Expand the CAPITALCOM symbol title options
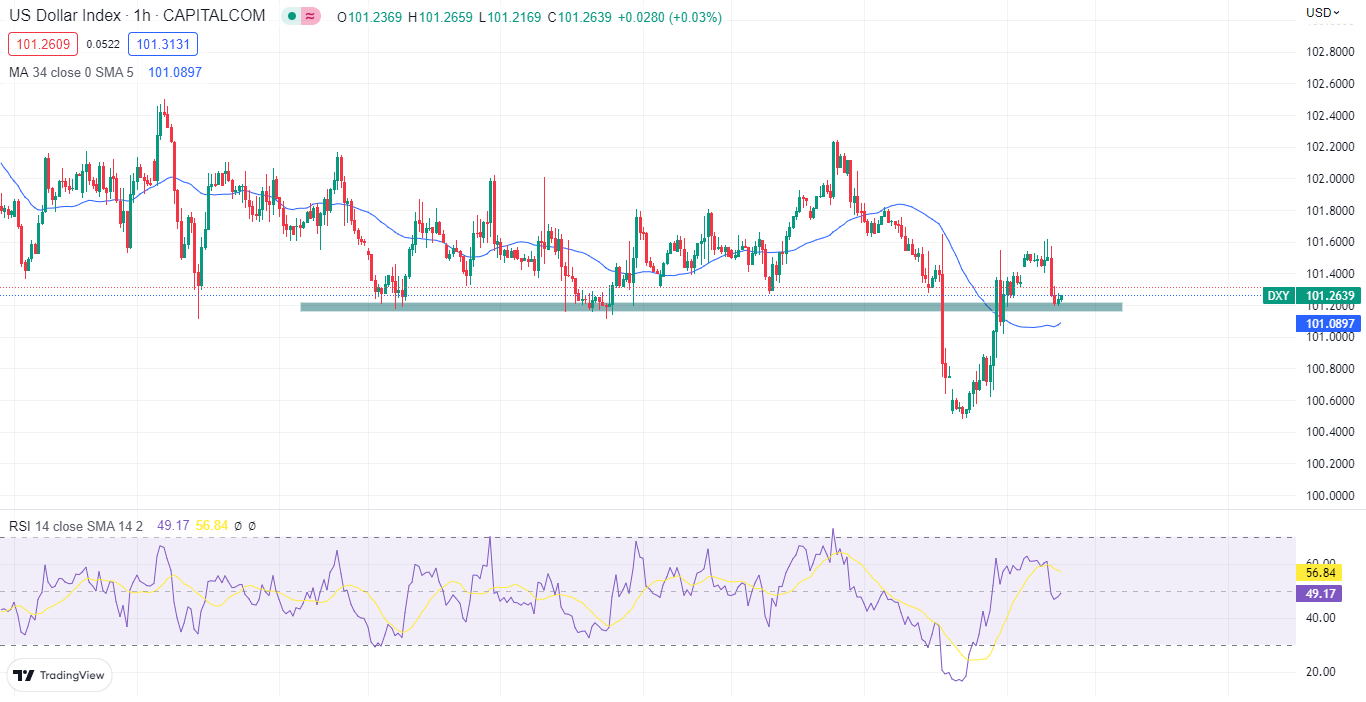The image size is (1366, 702). (216, 16)
